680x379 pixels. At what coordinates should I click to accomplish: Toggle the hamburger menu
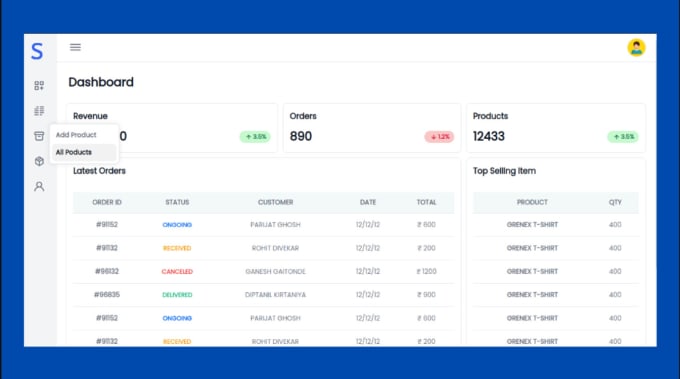pos(75,47)
